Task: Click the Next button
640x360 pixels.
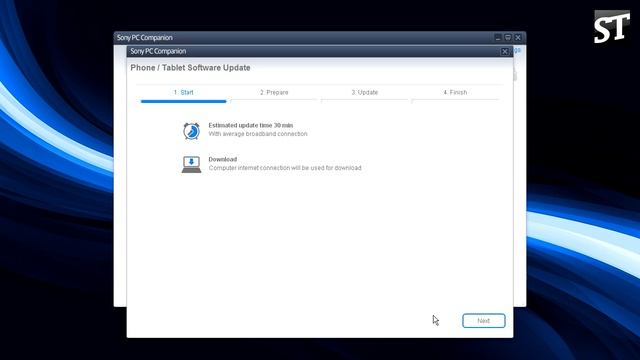Action: click(x=484, y=321)
